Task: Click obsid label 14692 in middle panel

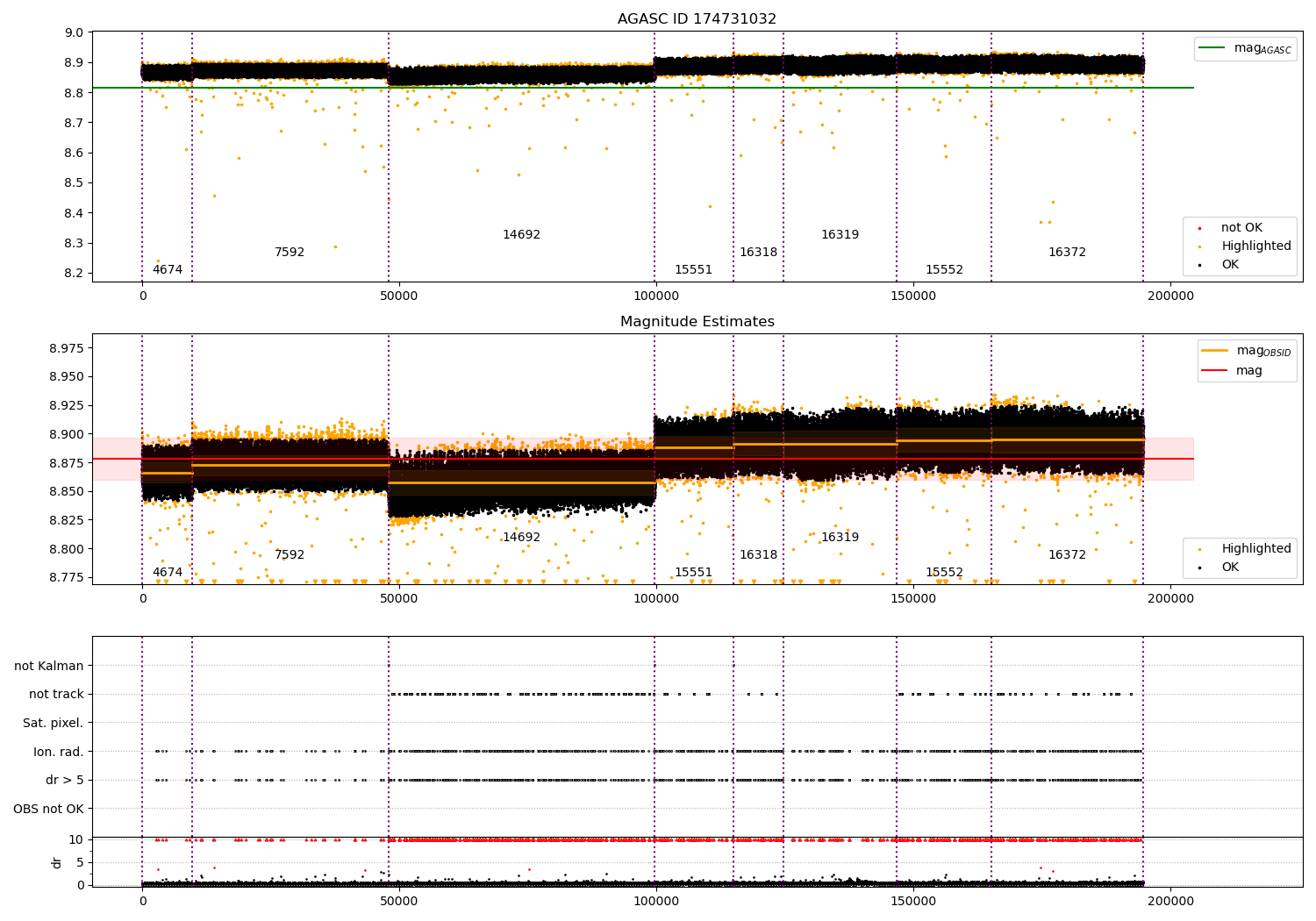Action: coord(521,538)
